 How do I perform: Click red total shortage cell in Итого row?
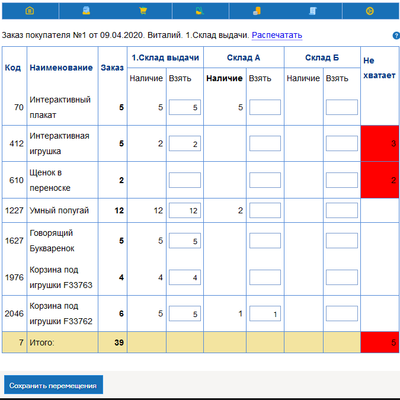(380, 342)
